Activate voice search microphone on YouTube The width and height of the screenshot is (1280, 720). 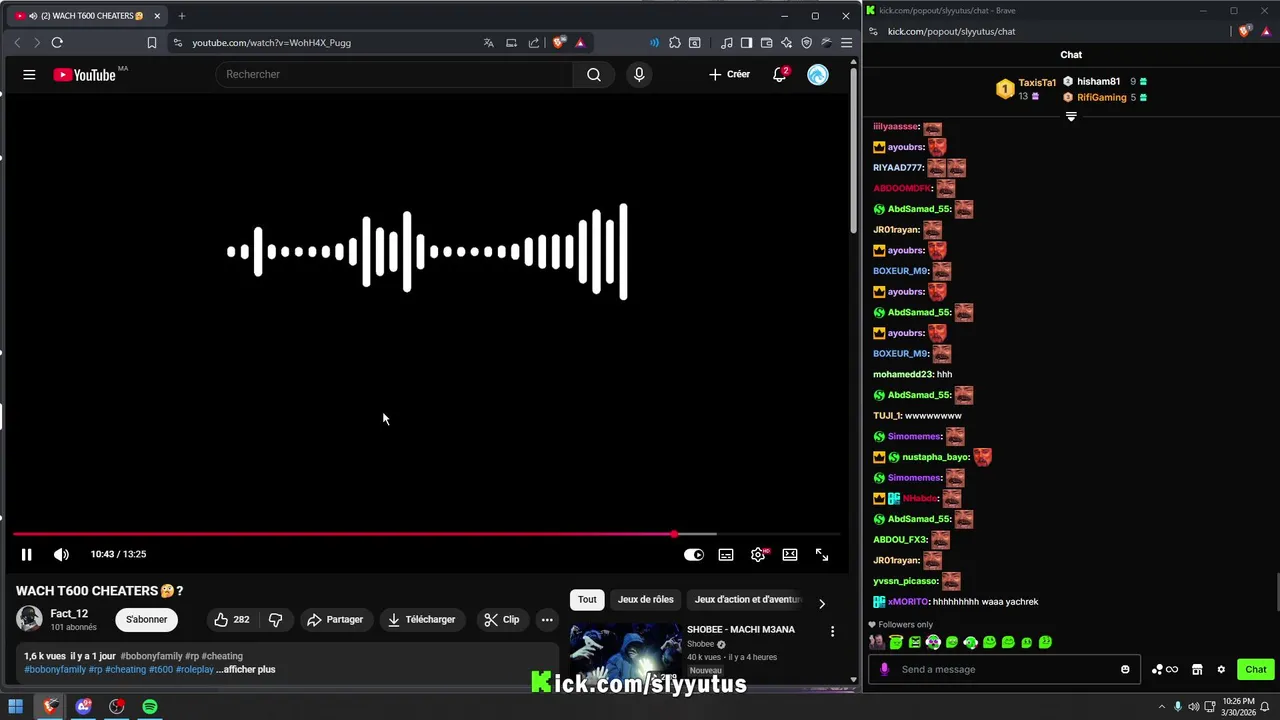click(x=639, y=75)
